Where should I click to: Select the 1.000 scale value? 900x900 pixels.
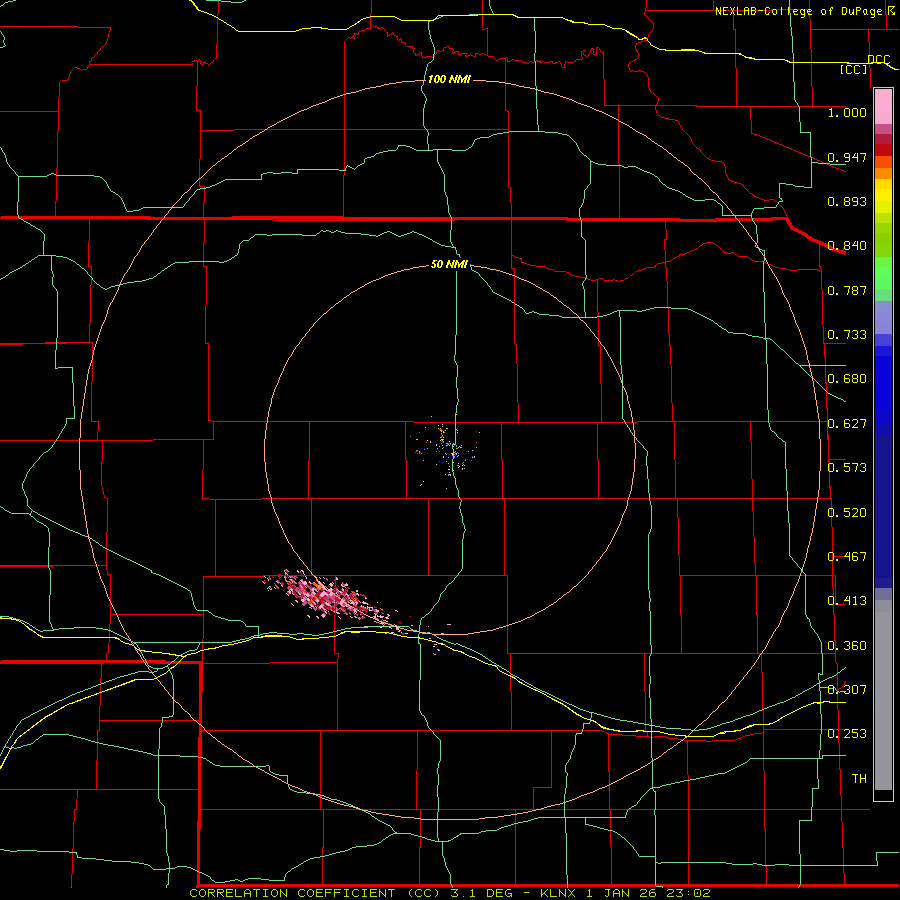point(847,112)
